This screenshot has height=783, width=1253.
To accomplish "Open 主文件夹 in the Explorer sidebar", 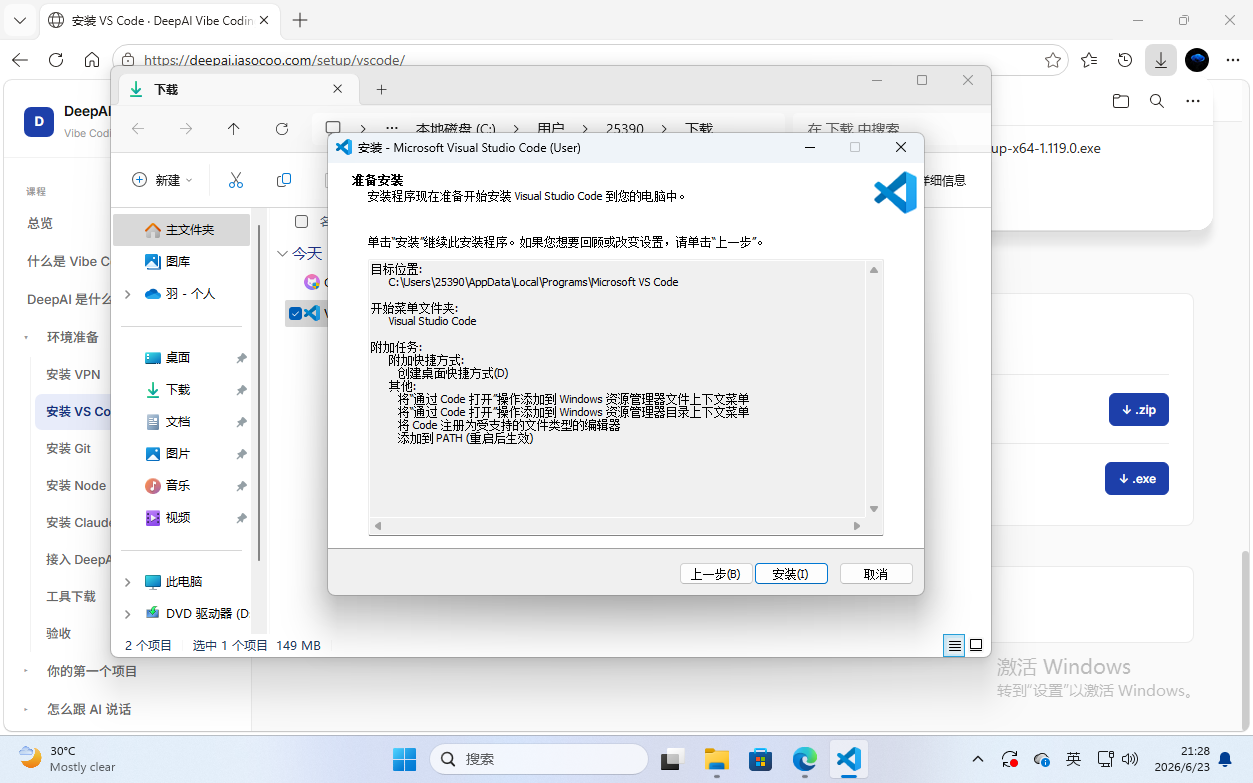I will pos(181,230).
